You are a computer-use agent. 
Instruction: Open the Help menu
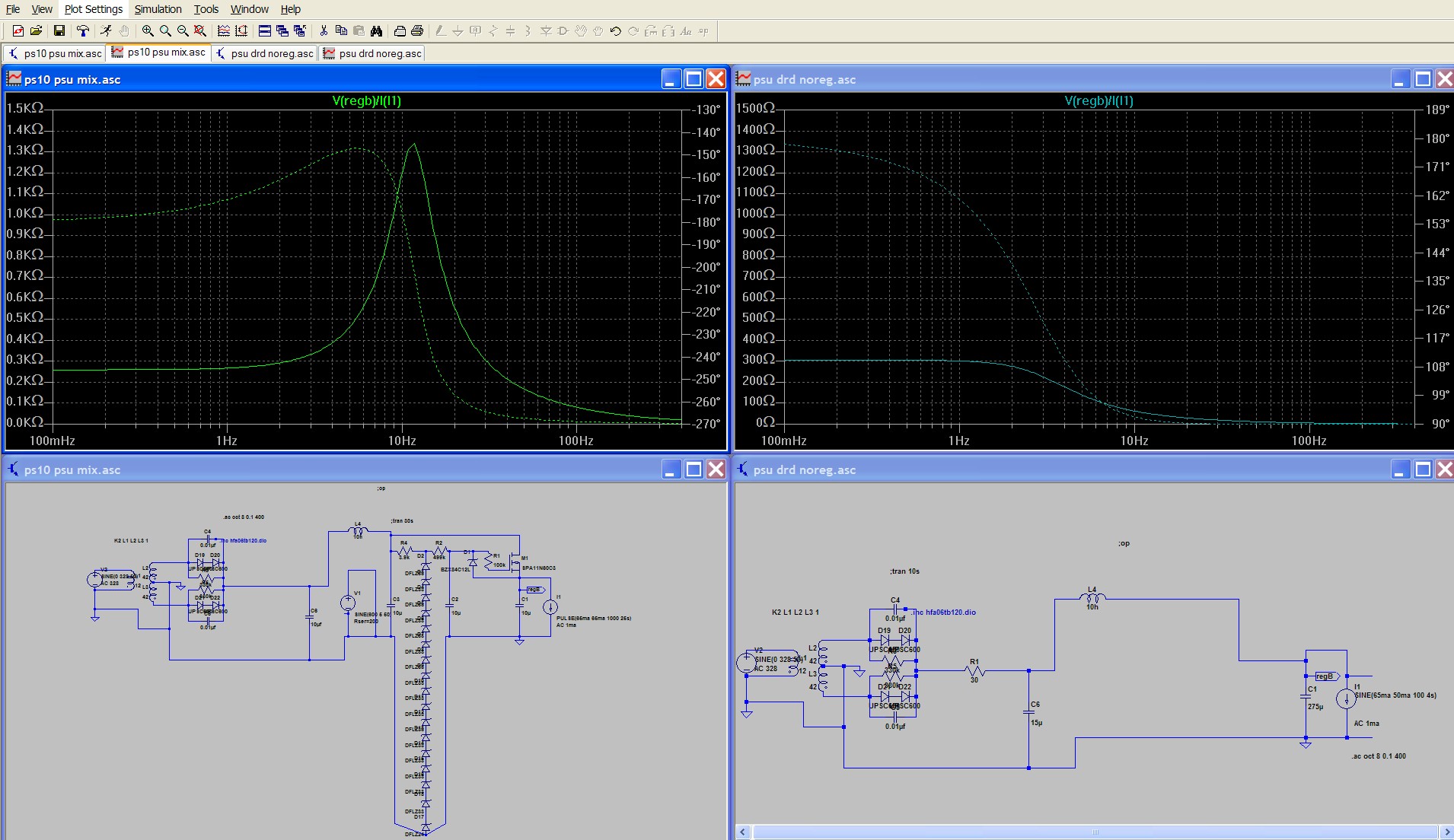pos(291,9)
